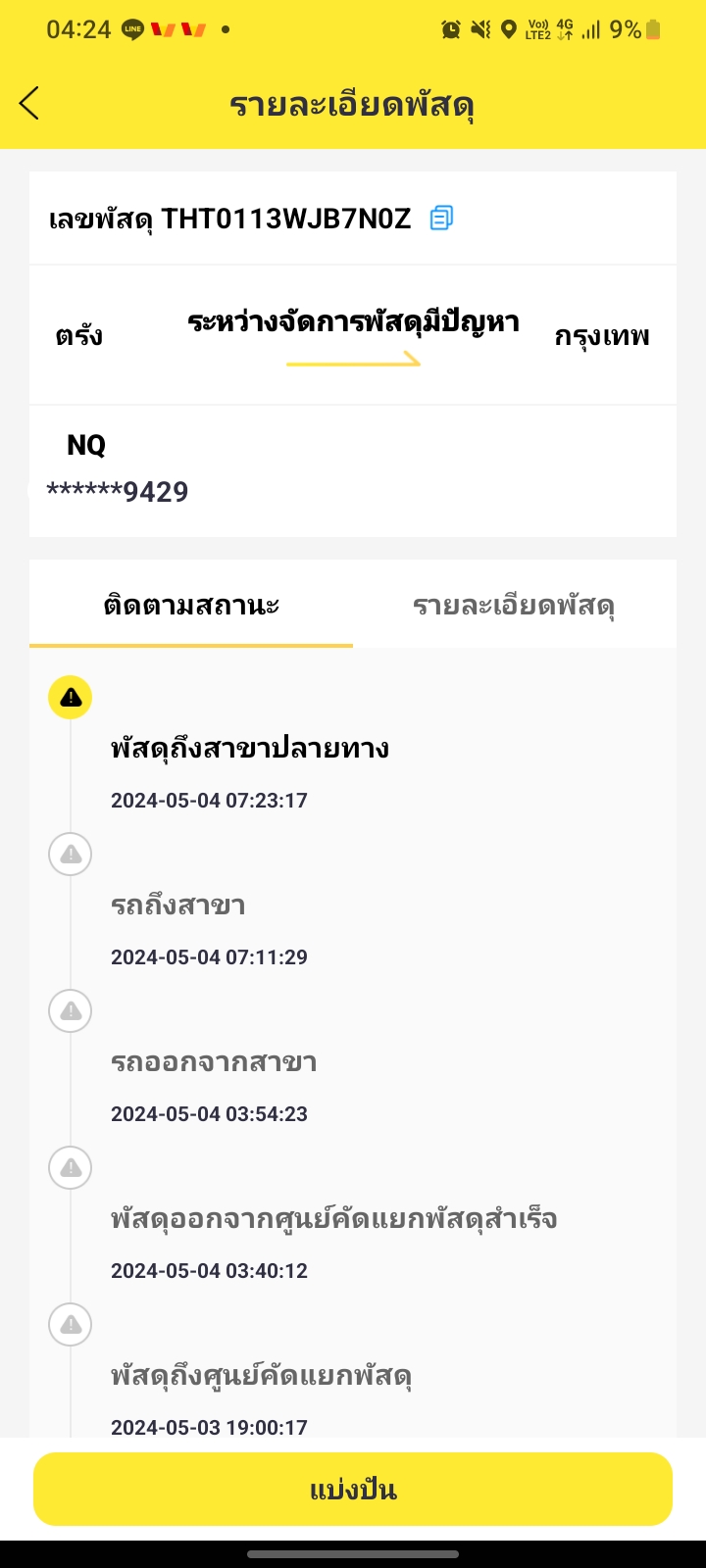Tap the back arrow in the header
This screenshot has height=1568, width=706.
[x=29, y=103]
